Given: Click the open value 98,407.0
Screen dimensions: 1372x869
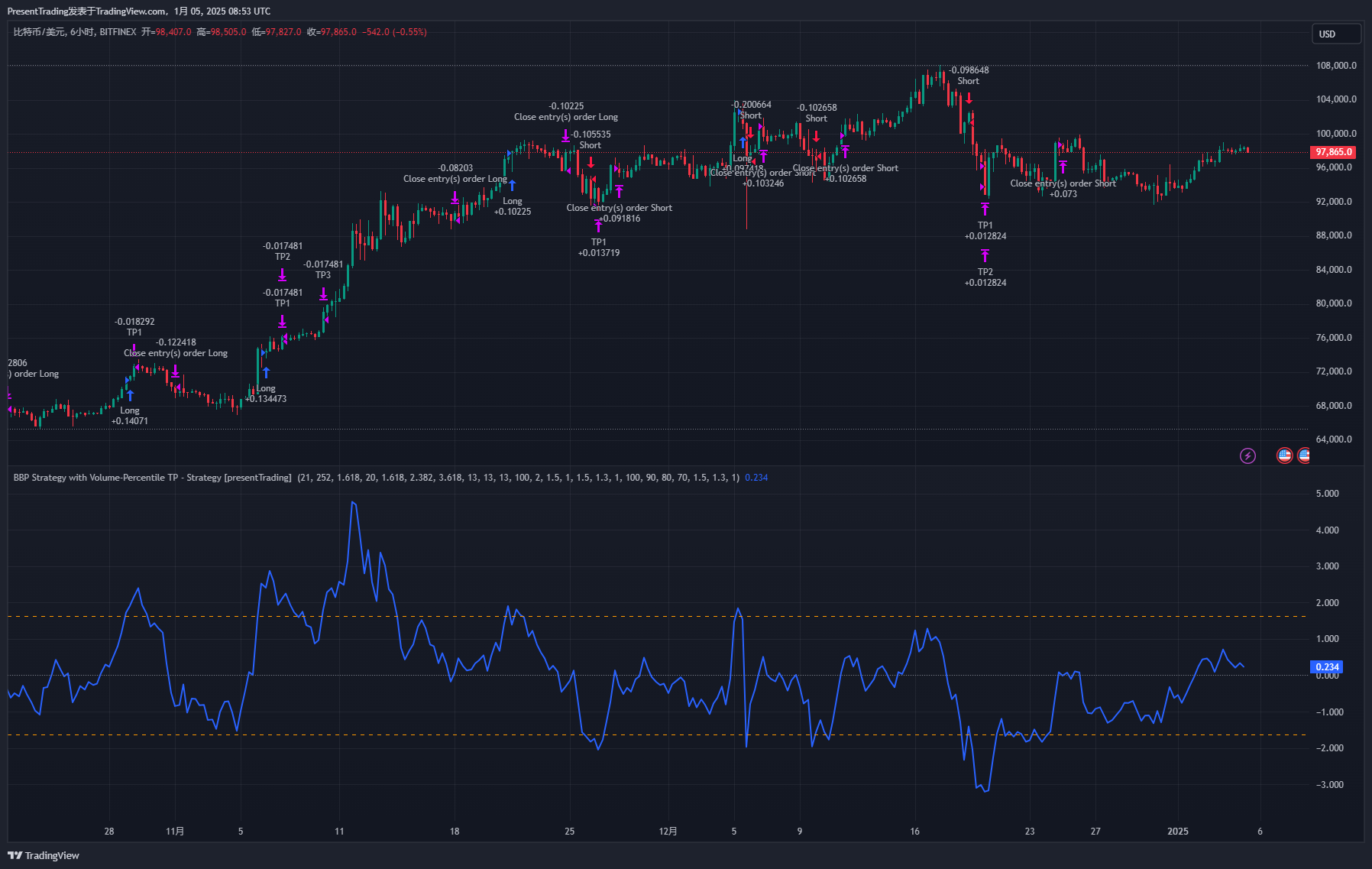Looking at the screenshot, I should tap(173, 32).
